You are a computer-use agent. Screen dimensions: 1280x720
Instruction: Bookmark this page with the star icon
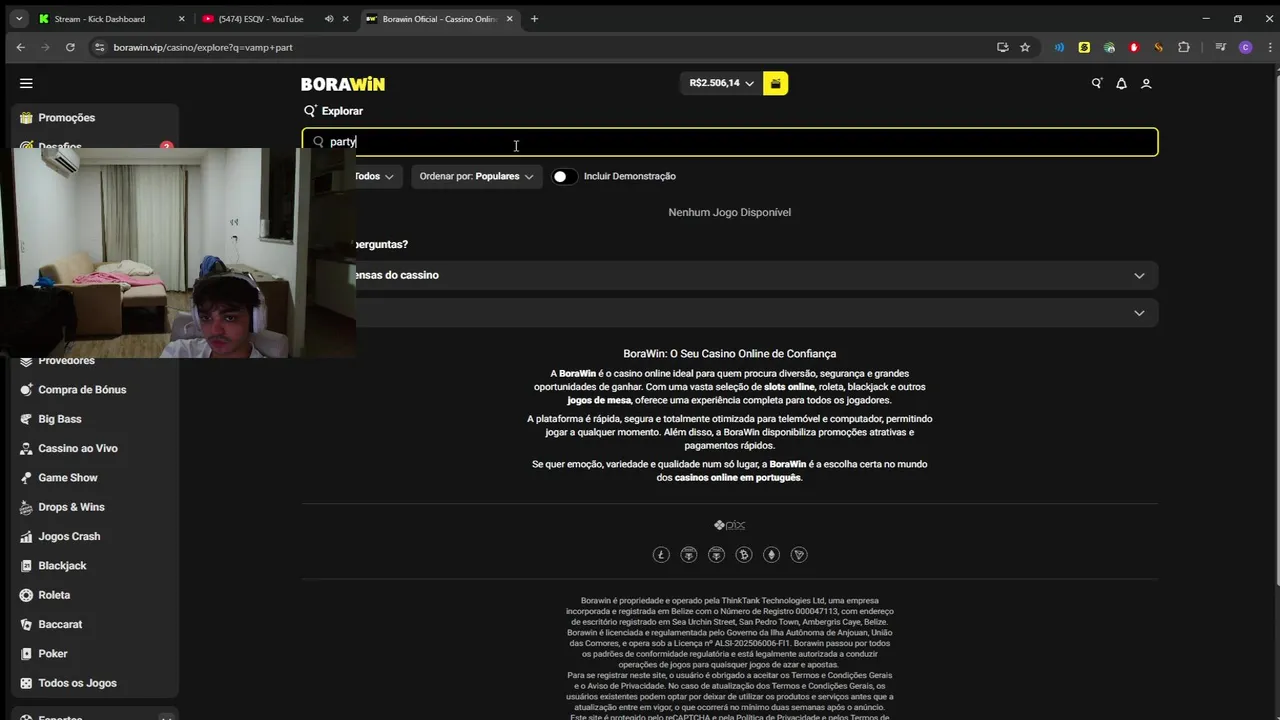coord(1025,47)
